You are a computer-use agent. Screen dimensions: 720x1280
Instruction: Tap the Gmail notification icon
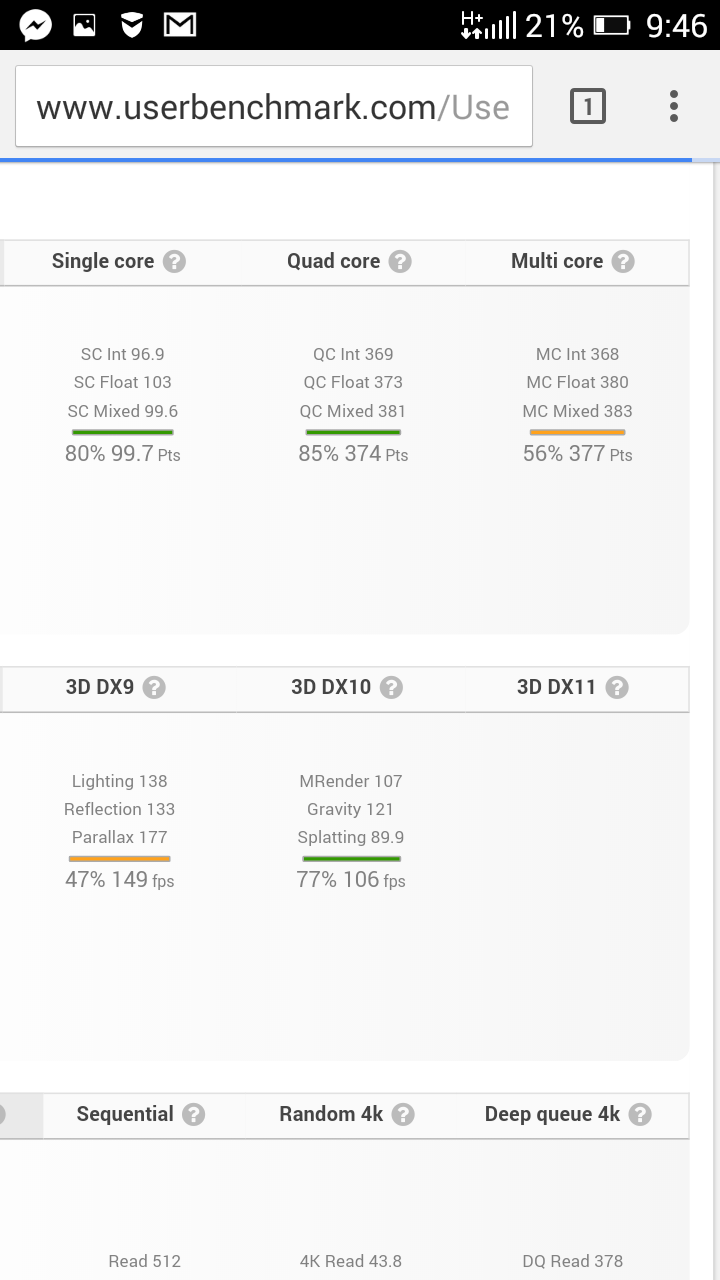coord(180,25)
